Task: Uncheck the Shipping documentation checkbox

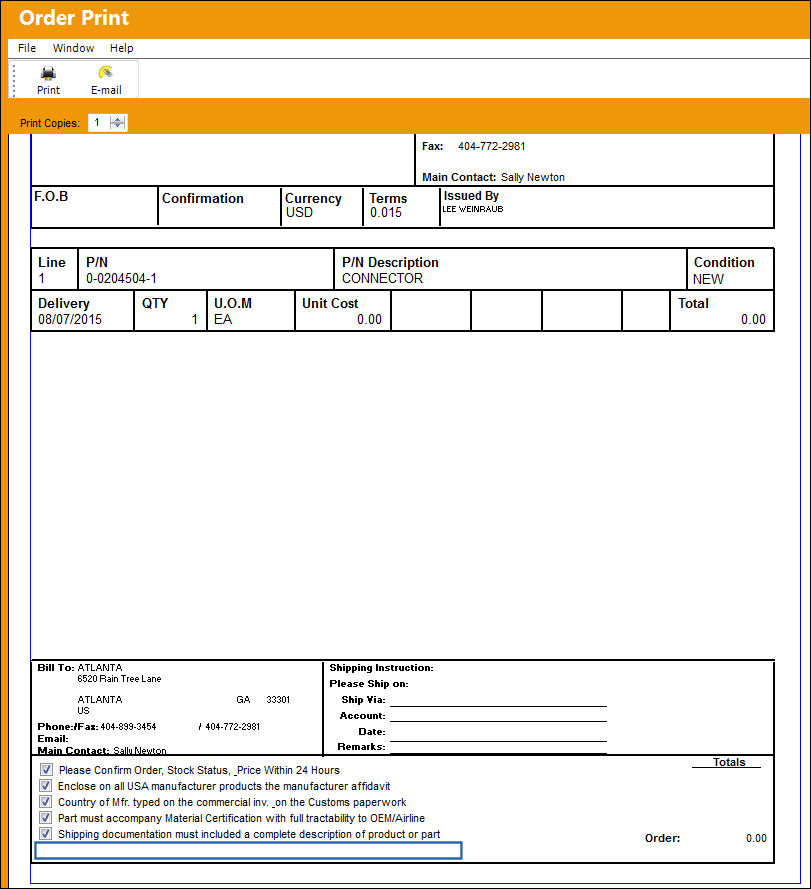Action: pos(46,833)
